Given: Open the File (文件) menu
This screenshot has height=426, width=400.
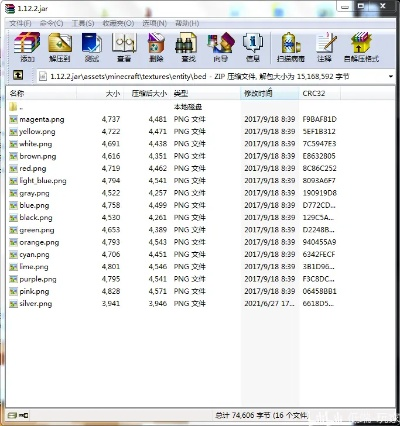Looking at the screenshot, I should click(x=20, y=23).
